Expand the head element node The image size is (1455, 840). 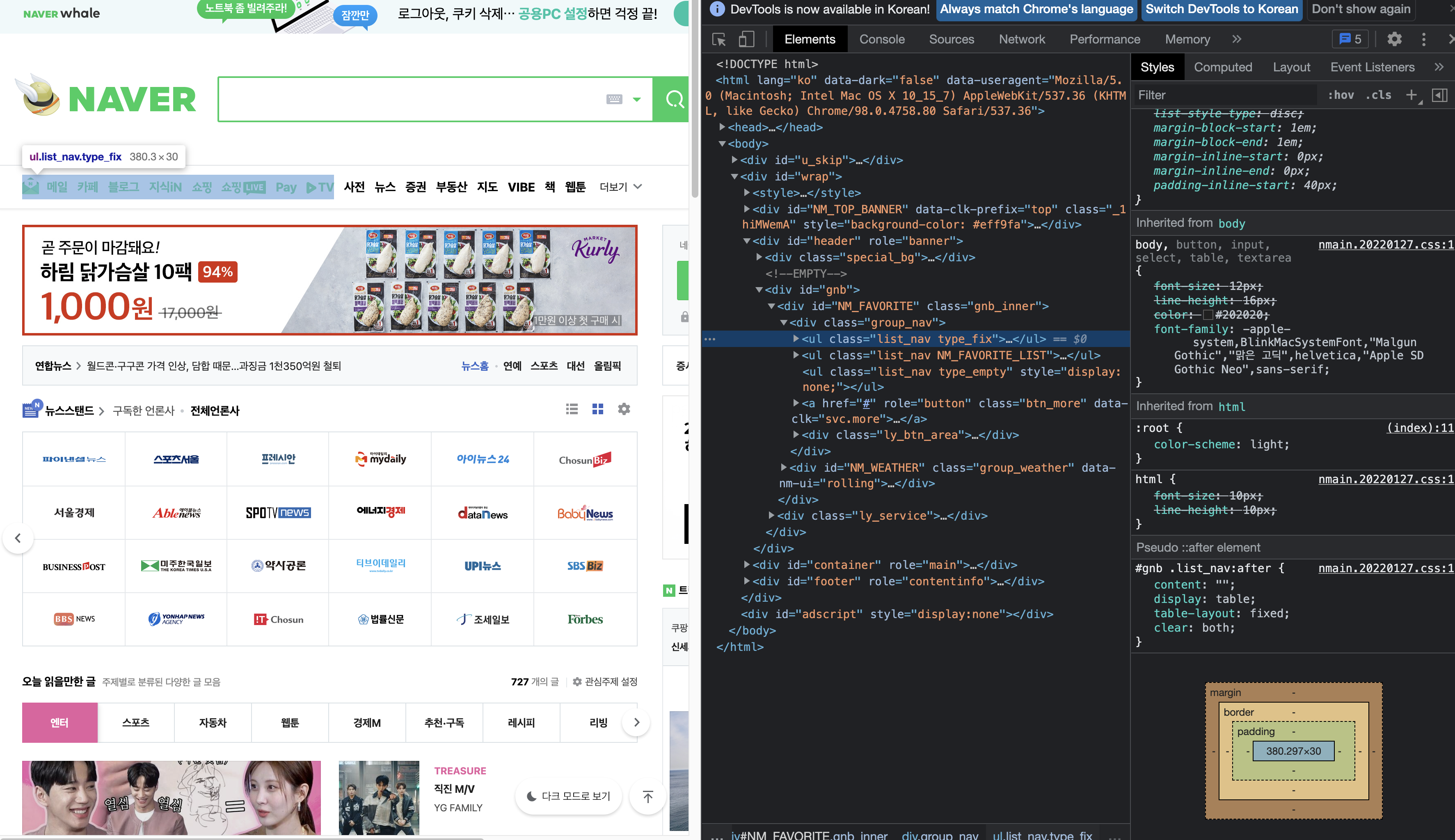(722, 127)
